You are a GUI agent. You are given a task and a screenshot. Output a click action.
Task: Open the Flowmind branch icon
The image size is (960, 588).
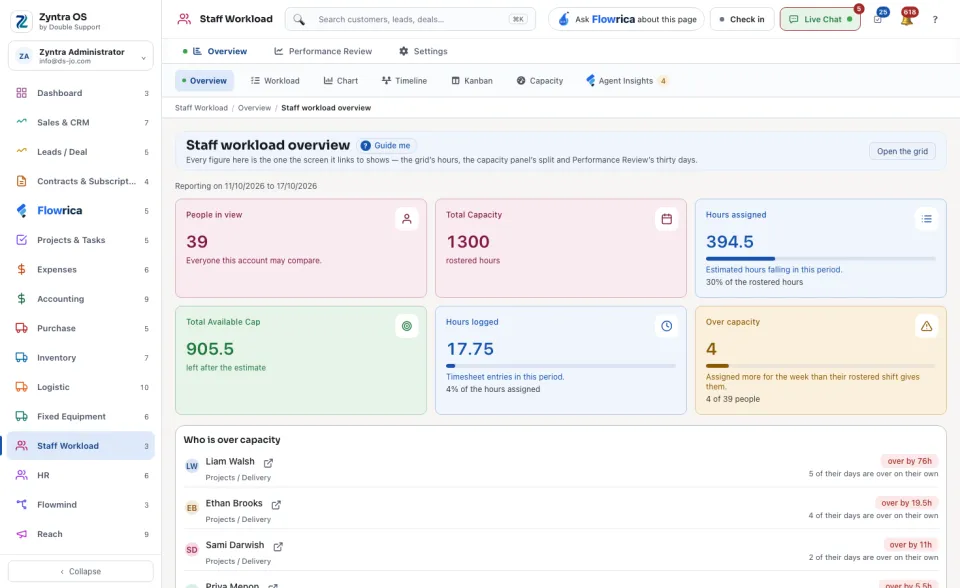click(x=21, y=505)
